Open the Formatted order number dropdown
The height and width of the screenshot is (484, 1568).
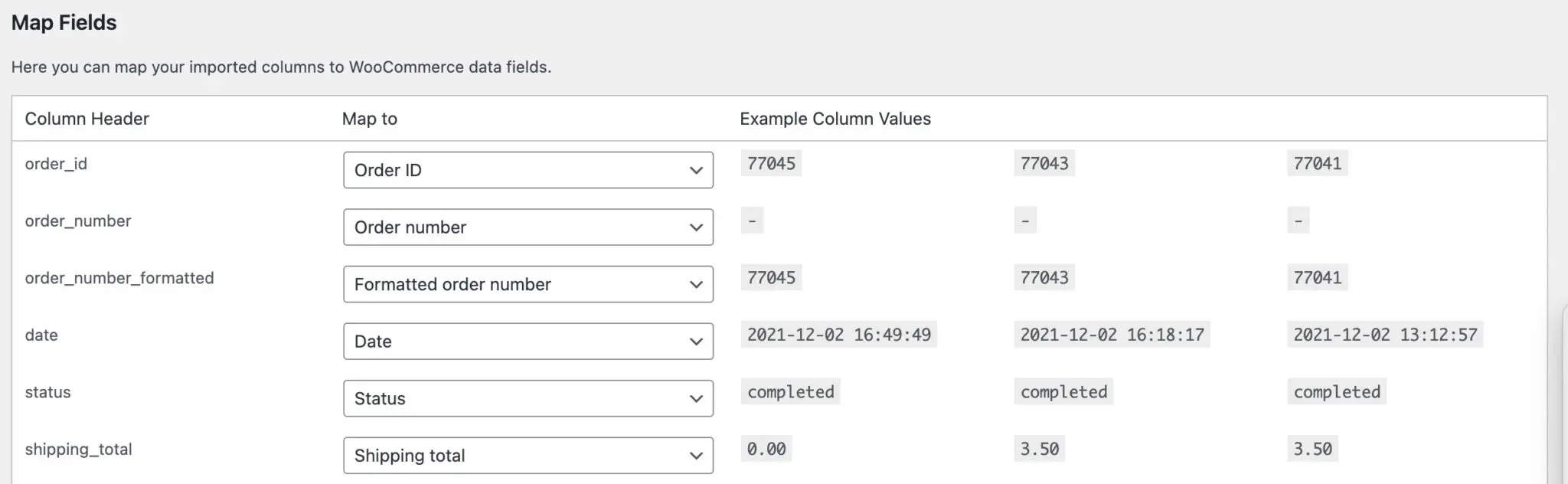[x=528, y=284]
